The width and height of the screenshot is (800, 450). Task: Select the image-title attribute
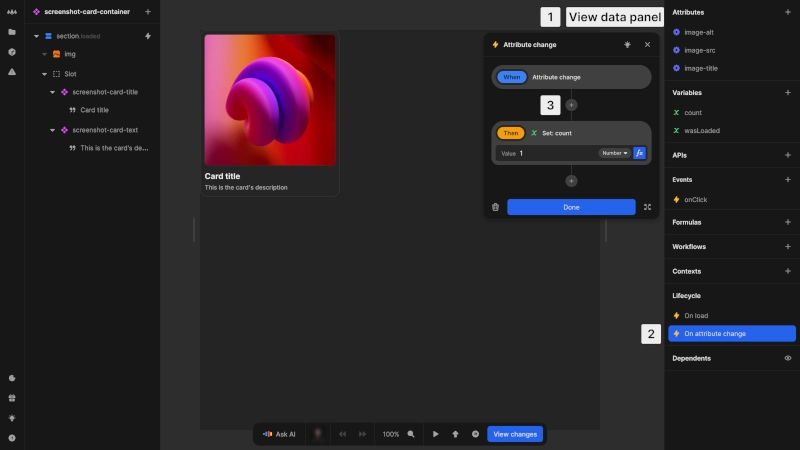(x=732, y=68)
